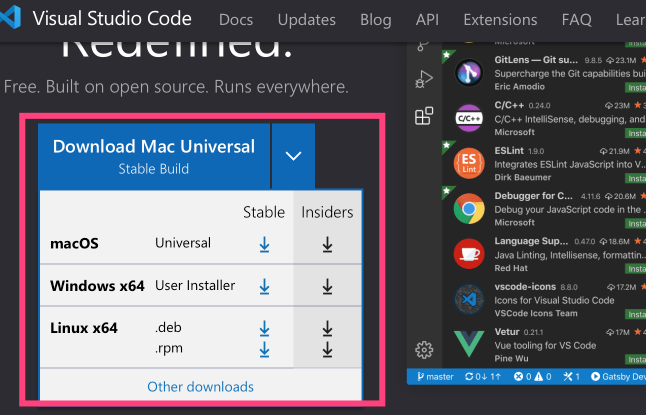
Task: Click the 'Icons for Visual Studio Code' description
Action: (554, 300)
